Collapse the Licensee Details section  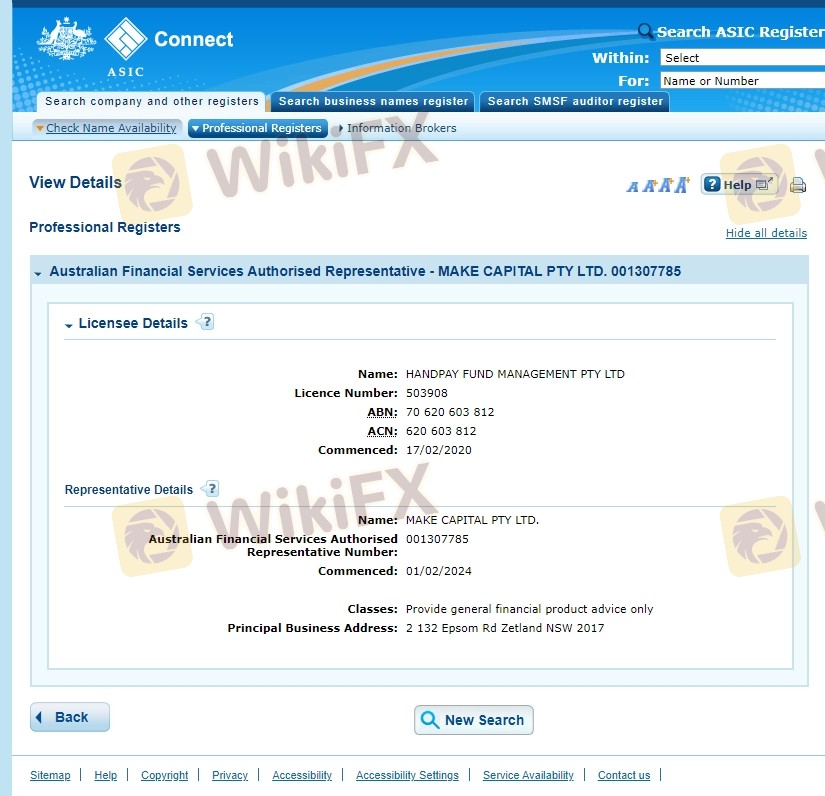pyautogui.click(x=69, y=324)
